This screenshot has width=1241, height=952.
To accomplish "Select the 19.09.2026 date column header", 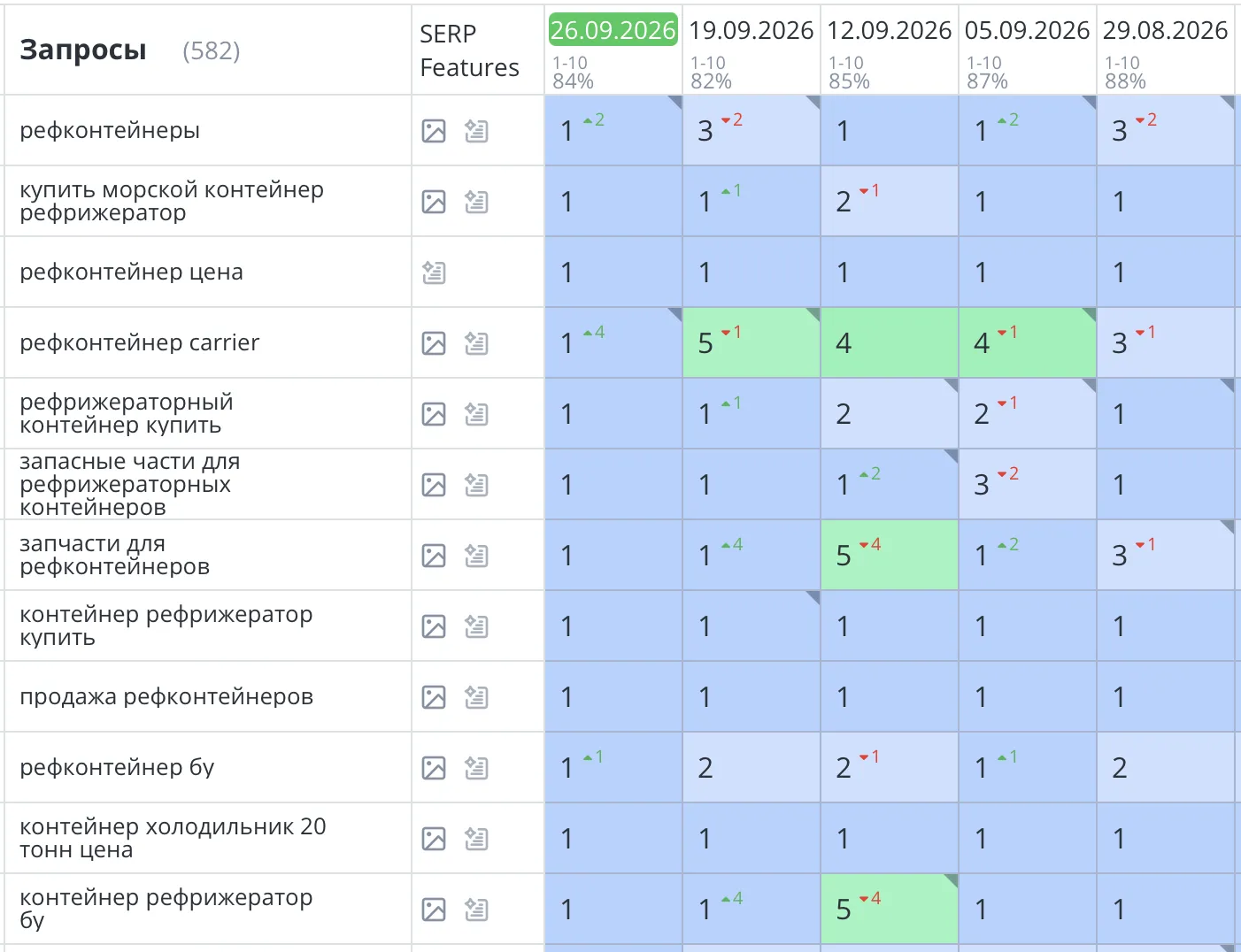I will pos(751,30).
